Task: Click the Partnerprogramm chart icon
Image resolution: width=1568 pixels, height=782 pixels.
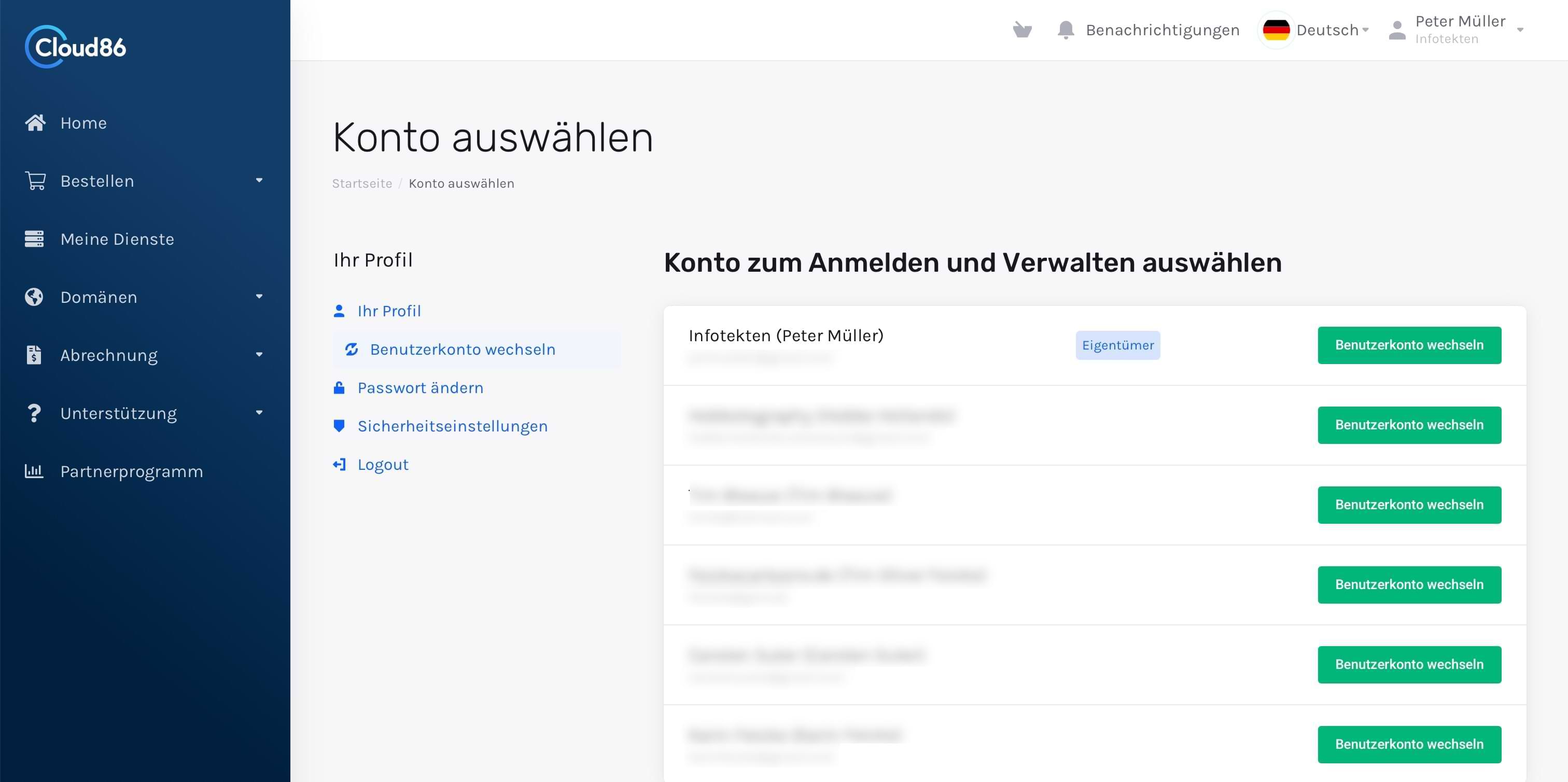Action: (x=34, y=471)
